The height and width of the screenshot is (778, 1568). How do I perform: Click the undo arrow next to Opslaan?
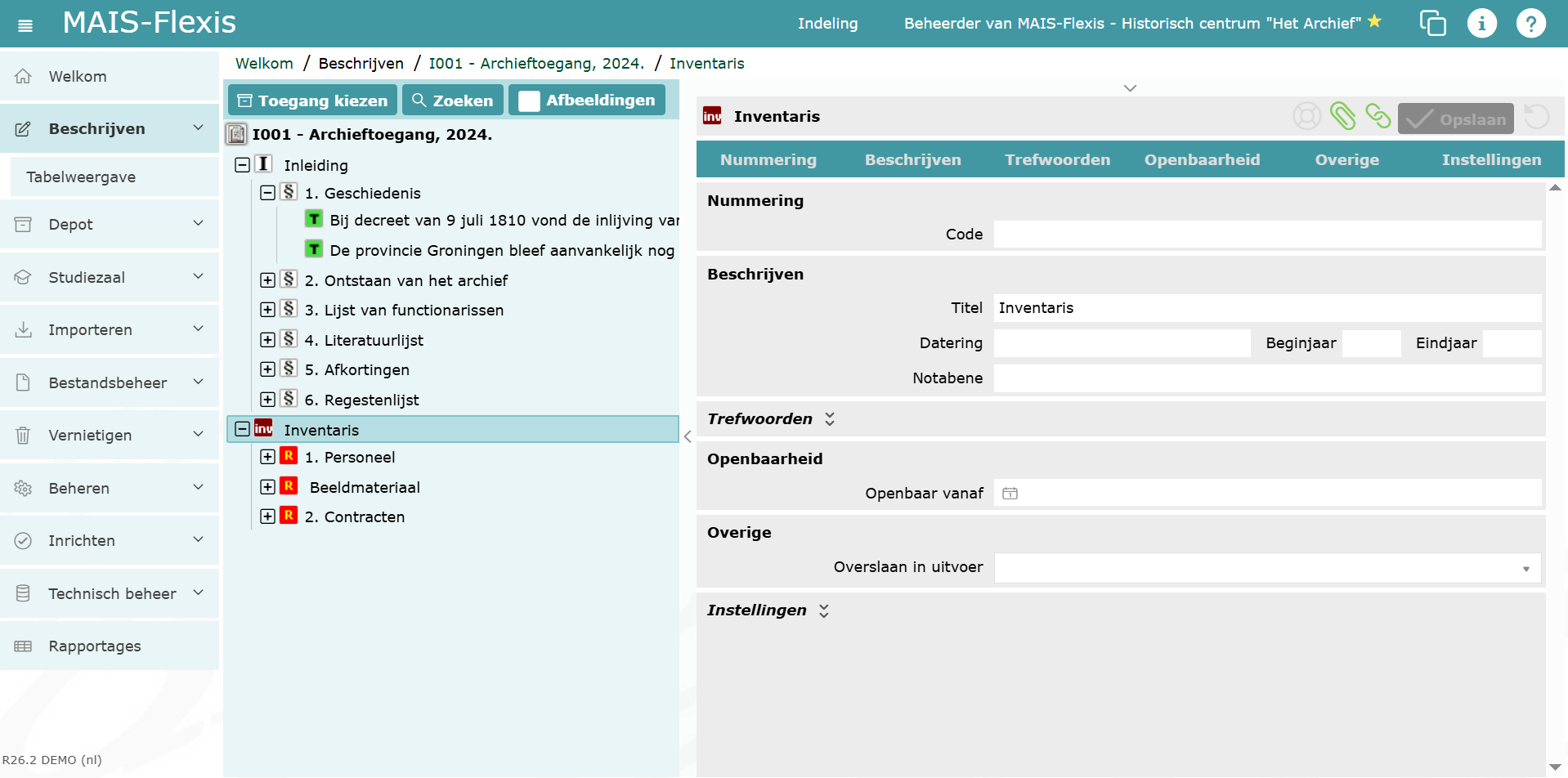click(x=1537, y=116)
